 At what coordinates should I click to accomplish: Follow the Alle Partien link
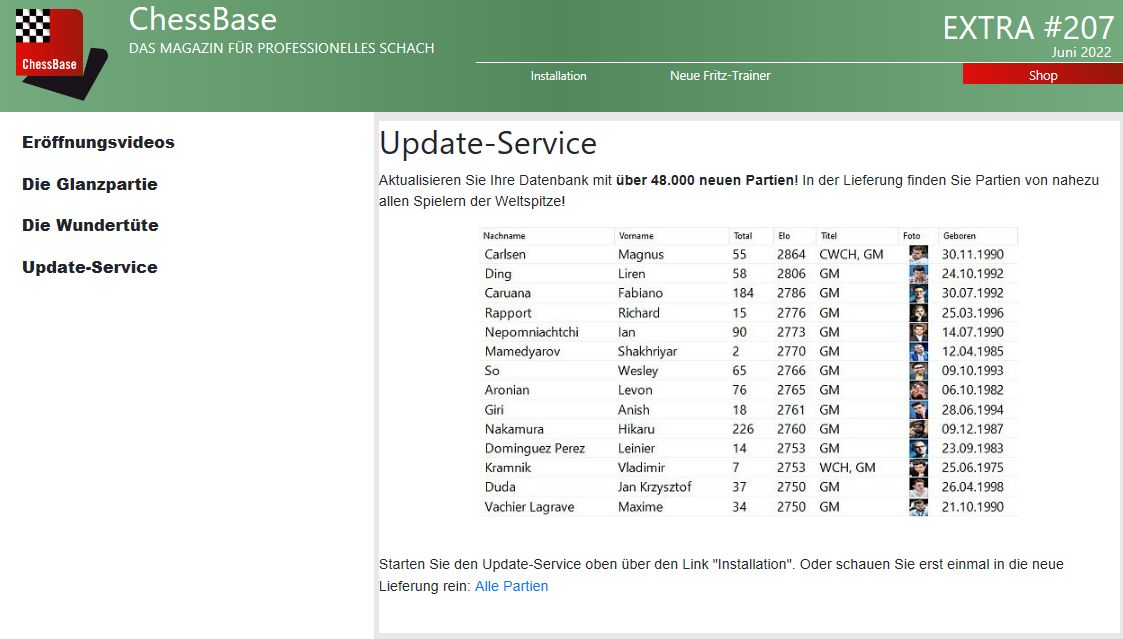click(511, 587)
